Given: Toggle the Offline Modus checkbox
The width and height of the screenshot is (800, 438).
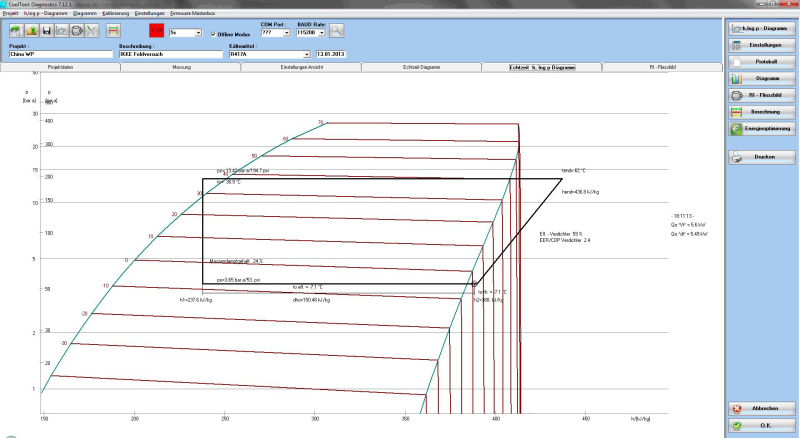Looking at the screenshot, I should click(213, 34).
